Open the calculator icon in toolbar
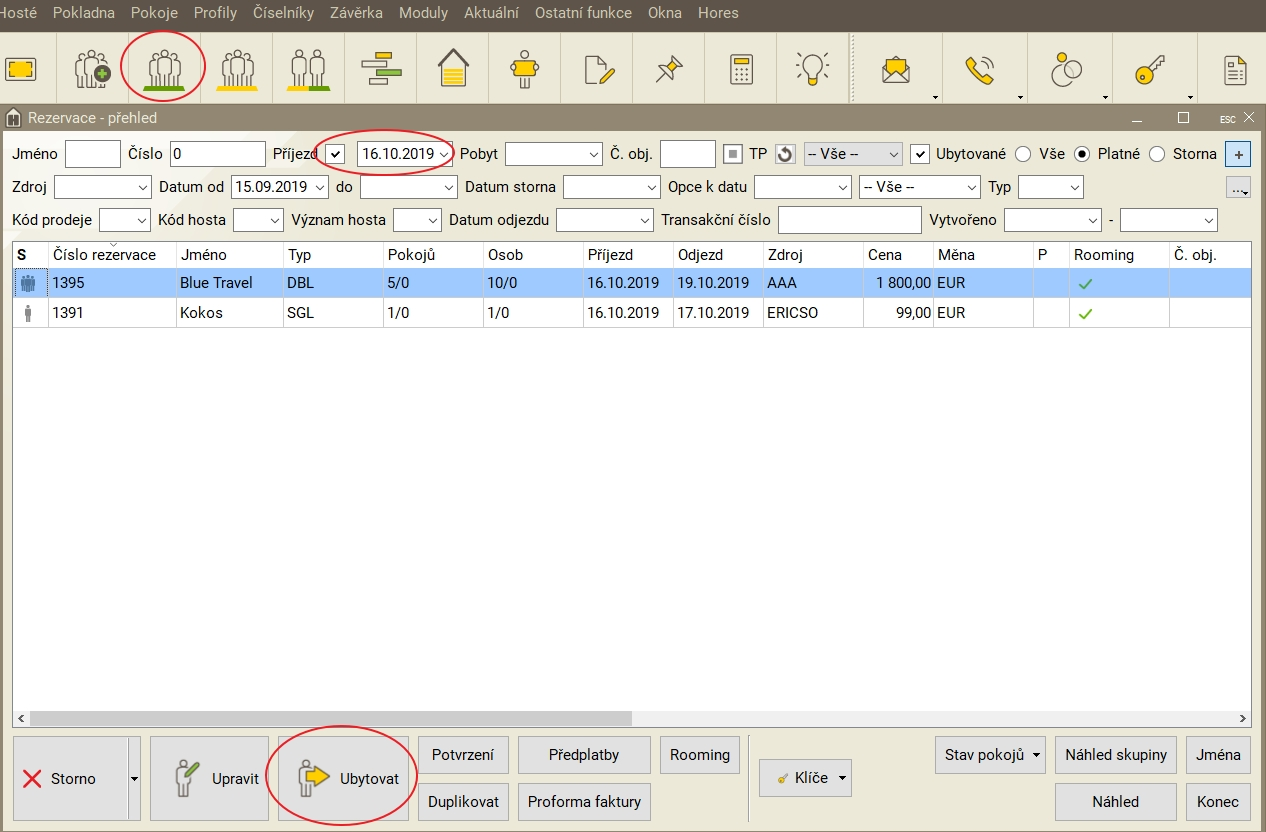 (741, 69)
